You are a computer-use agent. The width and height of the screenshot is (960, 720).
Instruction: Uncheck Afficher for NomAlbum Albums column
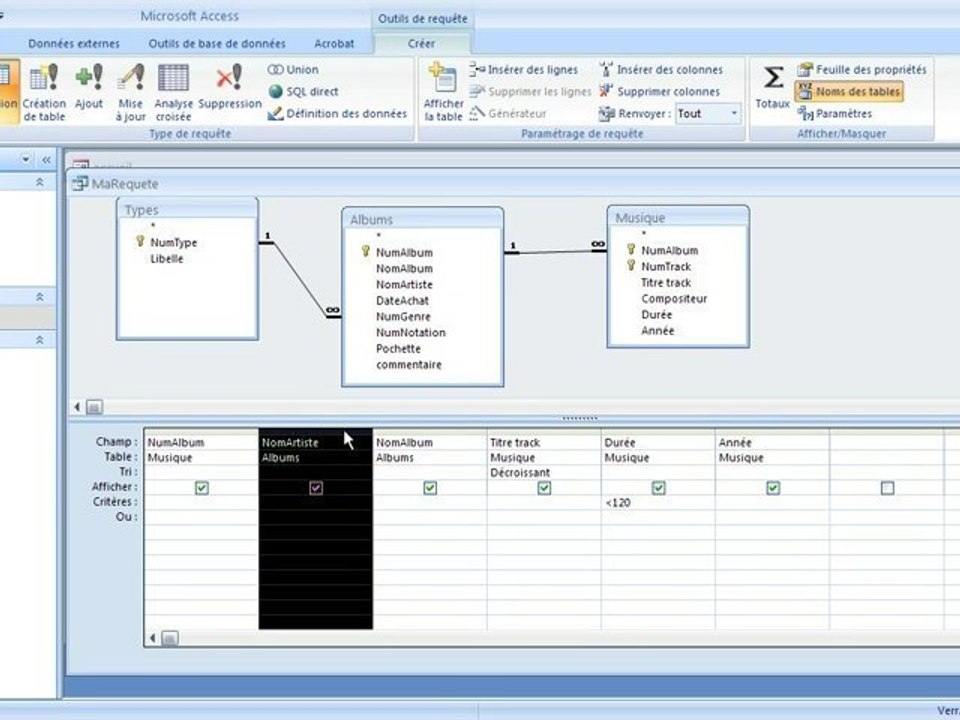(x=430, y=488)
